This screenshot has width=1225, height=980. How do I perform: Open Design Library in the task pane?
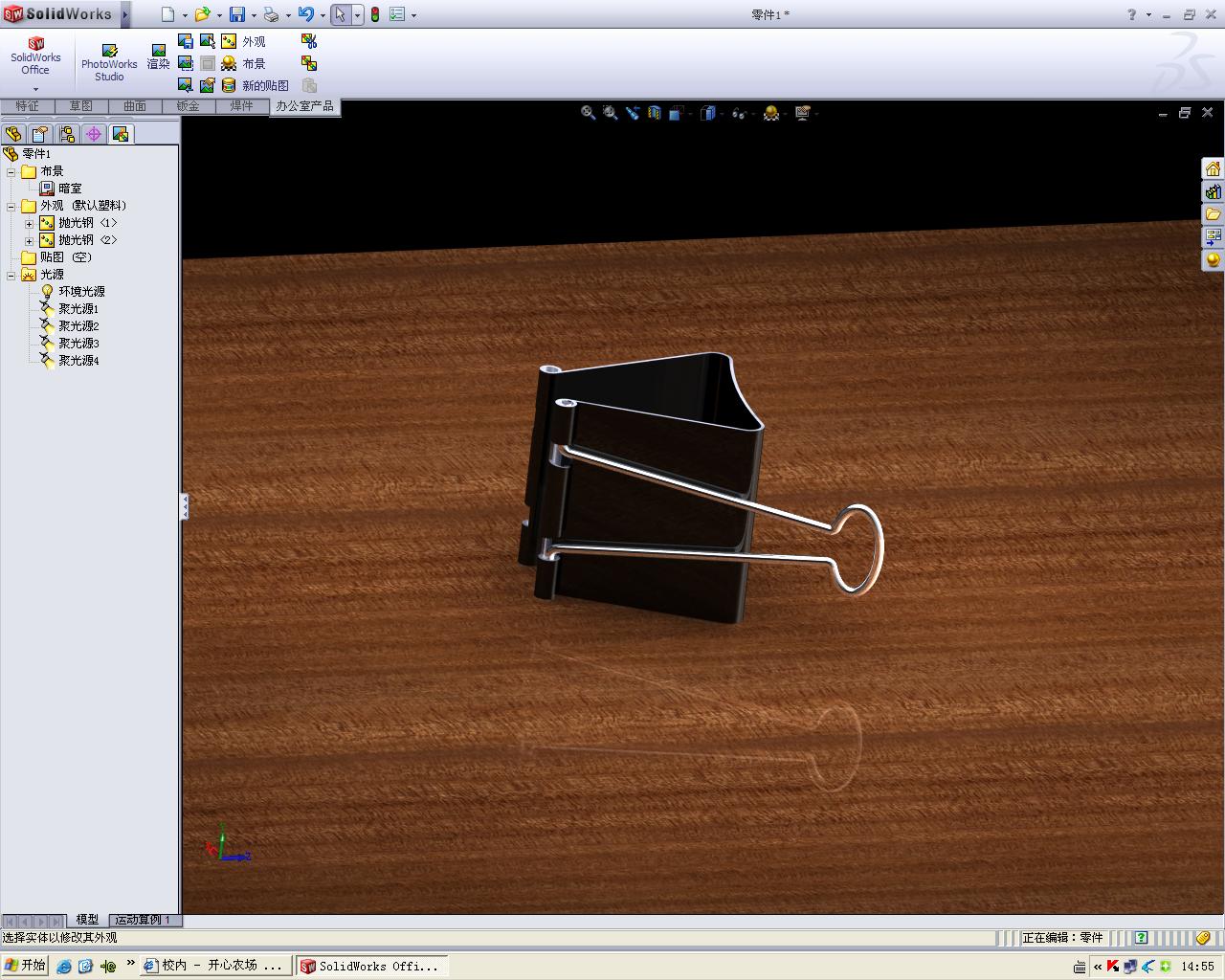pyautogui.click(x=1213, y=191)
